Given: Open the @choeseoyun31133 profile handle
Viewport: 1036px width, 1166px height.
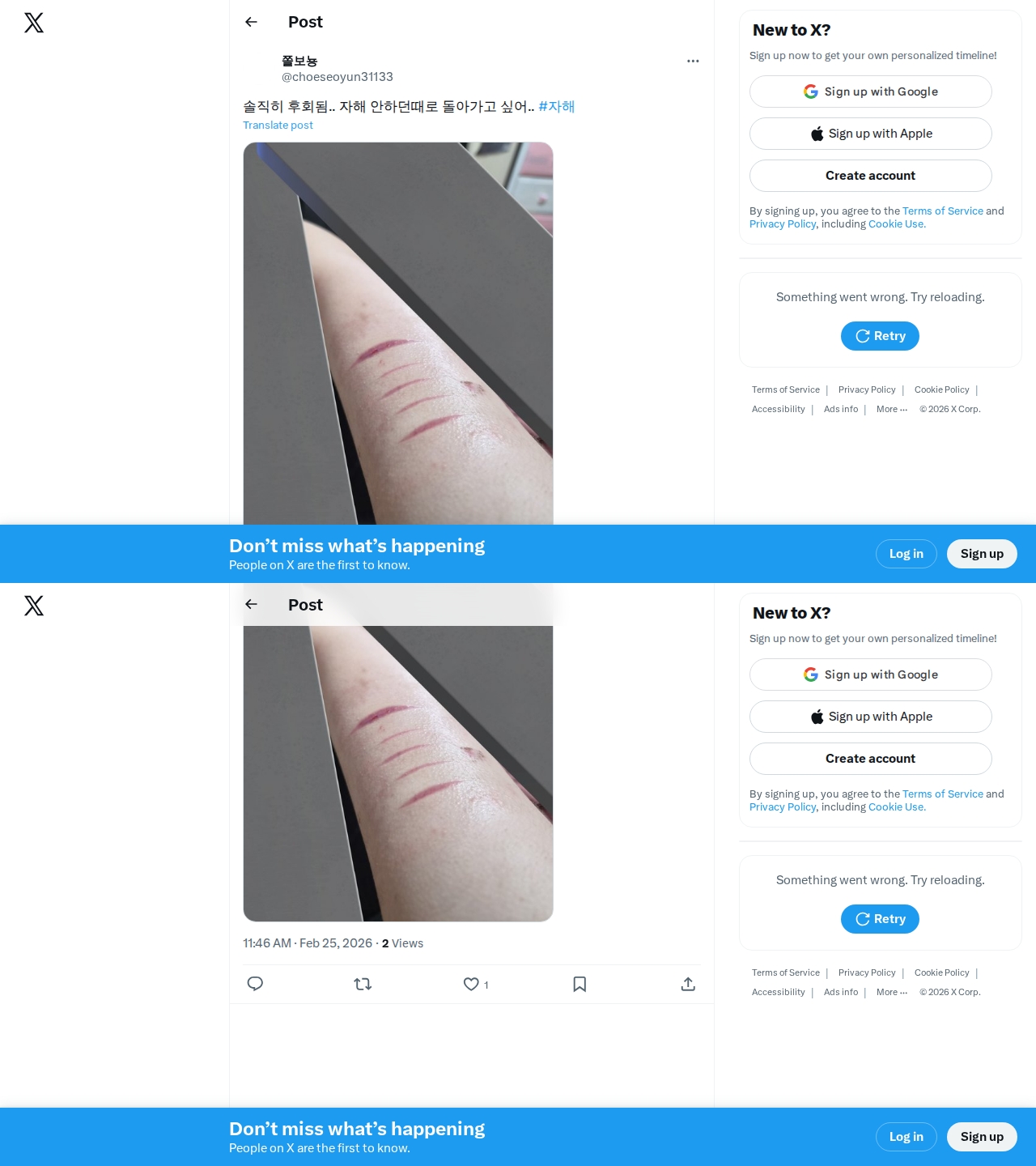Looking at the screenshot, I should [338, 77].
